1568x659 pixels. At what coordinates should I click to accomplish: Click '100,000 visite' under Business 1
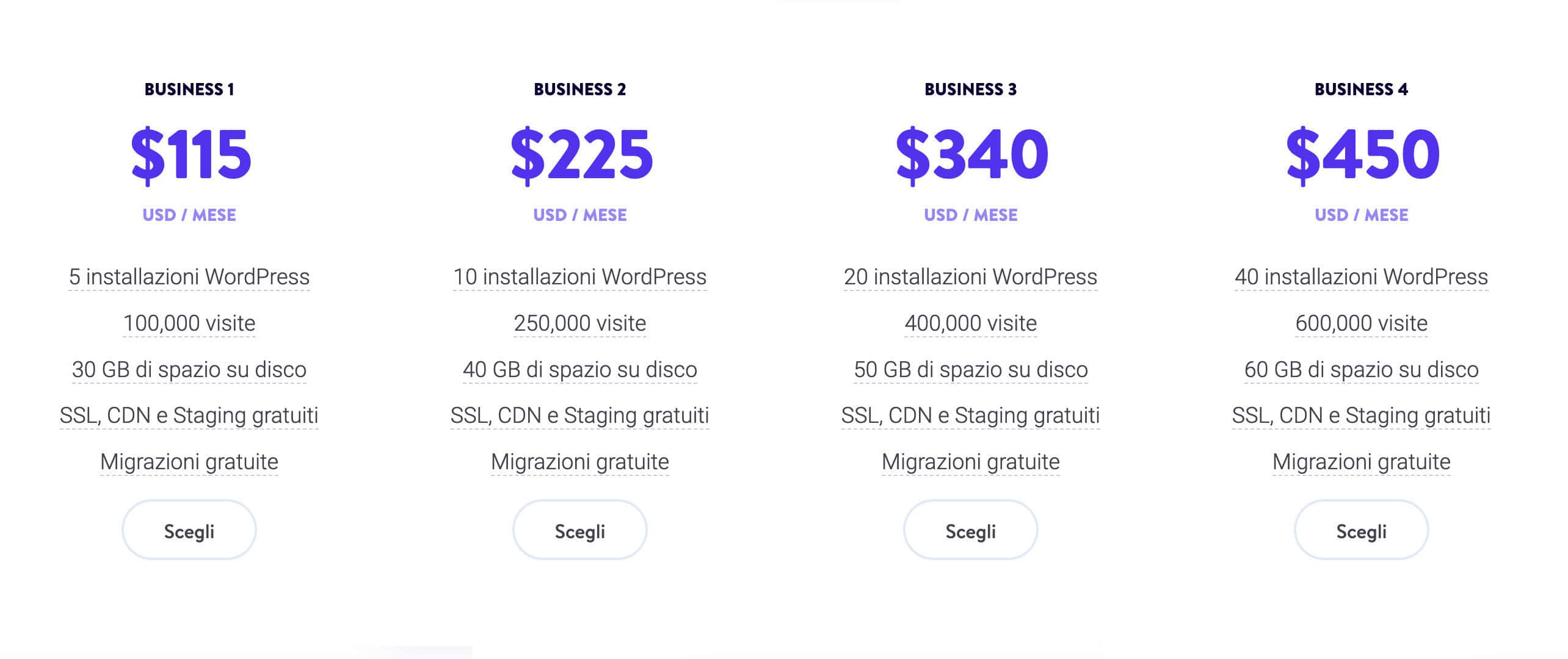[189, 323]
